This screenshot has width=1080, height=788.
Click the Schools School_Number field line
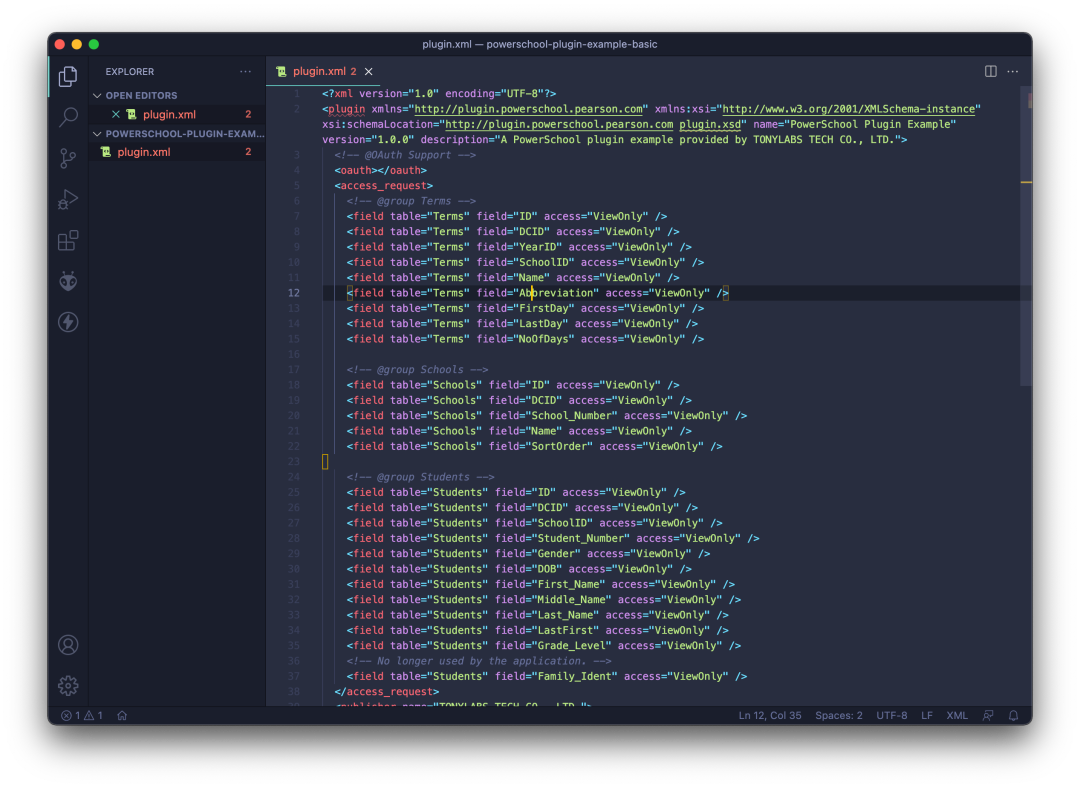(547, 415)
